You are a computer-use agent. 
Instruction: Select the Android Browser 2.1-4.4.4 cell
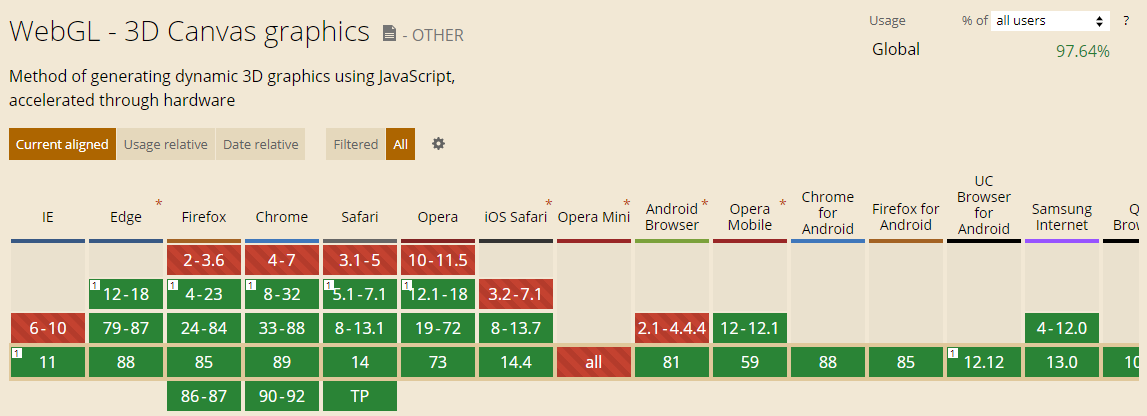672,328
